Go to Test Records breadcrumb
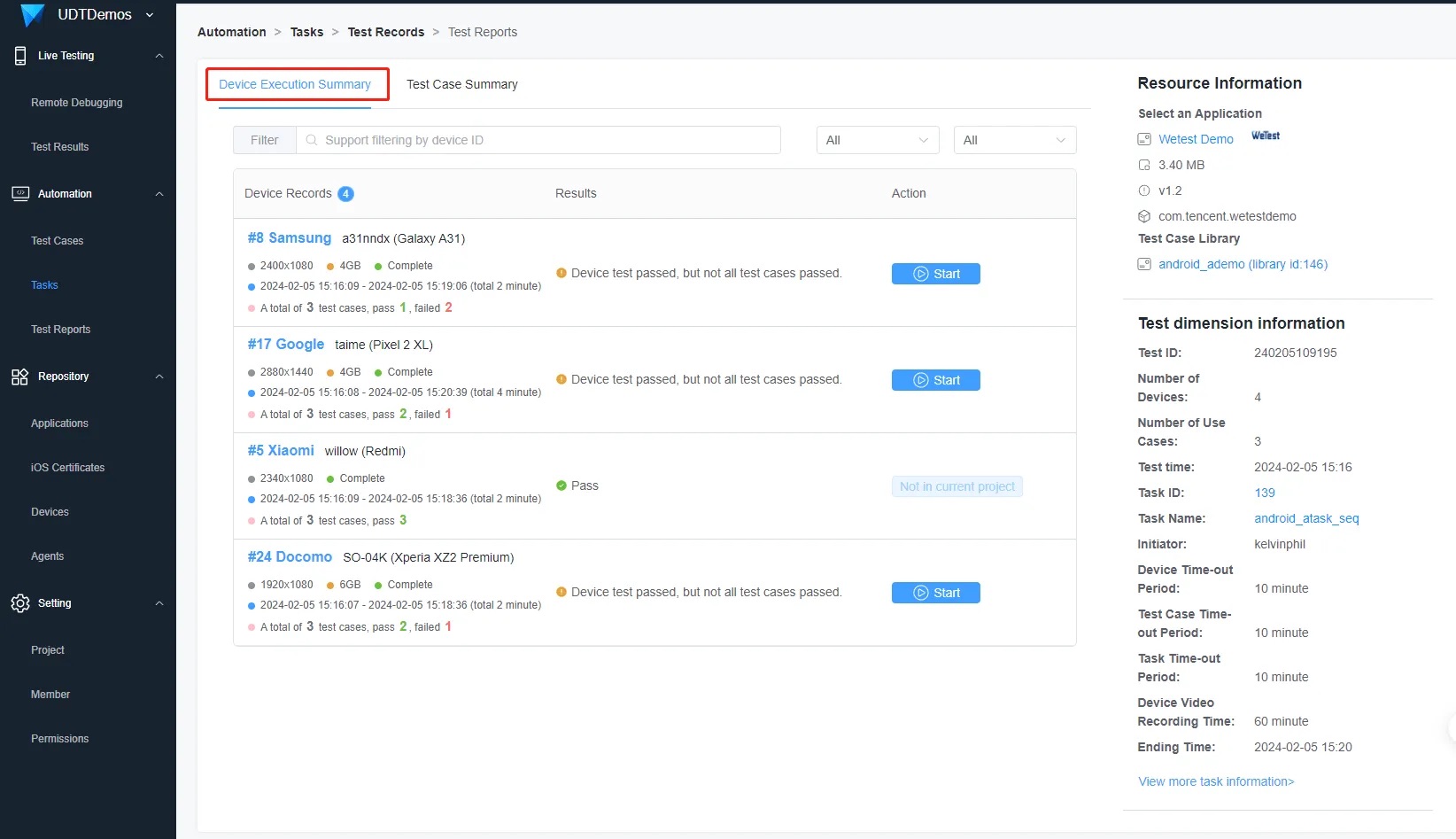This screenshot has height=839, width=1456. coord(386,32)
